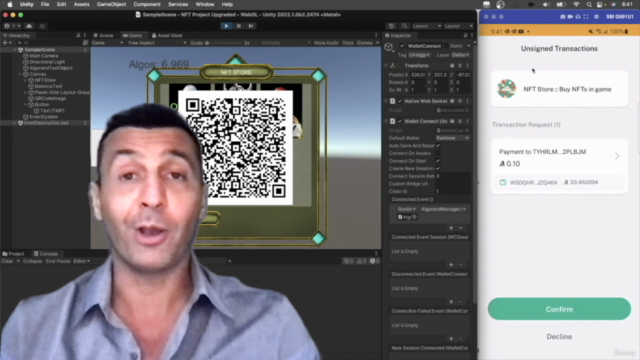Open the Window menu in menu bar
Viewport: 640px width, 360px height.
point(205,4)
